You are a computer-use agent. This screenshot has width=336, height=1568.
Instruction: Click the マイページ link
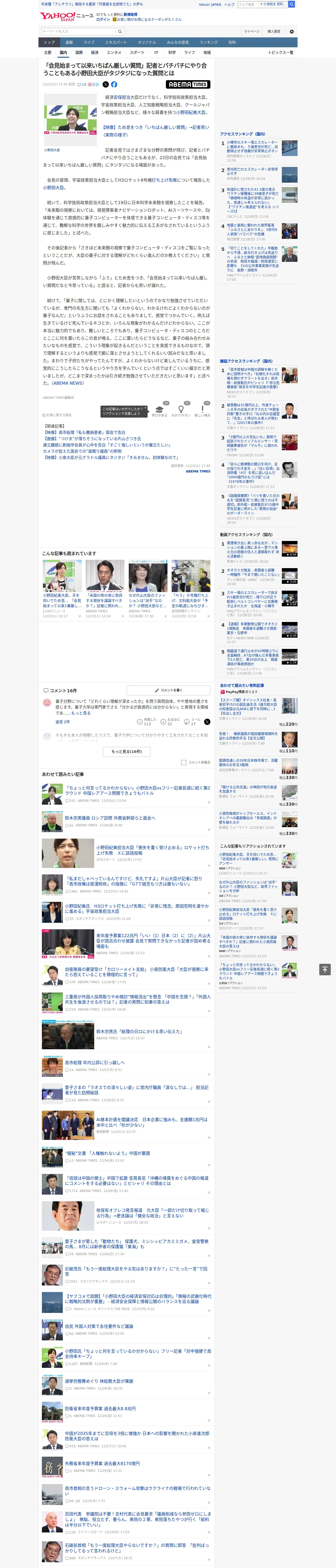(x=252, y=32)
